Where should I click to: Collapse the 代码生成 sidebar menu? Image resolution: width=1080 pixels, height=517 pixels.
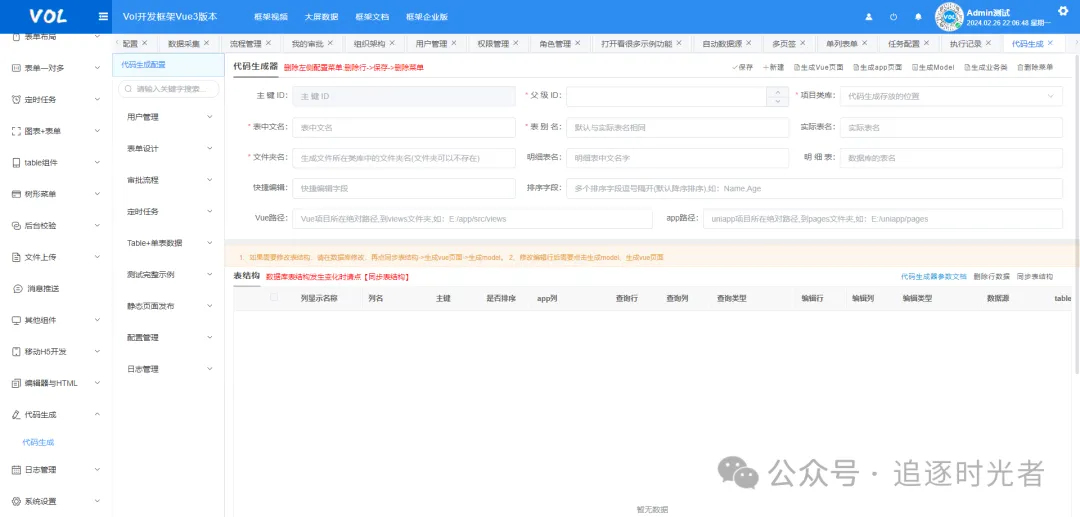[55, 414]
